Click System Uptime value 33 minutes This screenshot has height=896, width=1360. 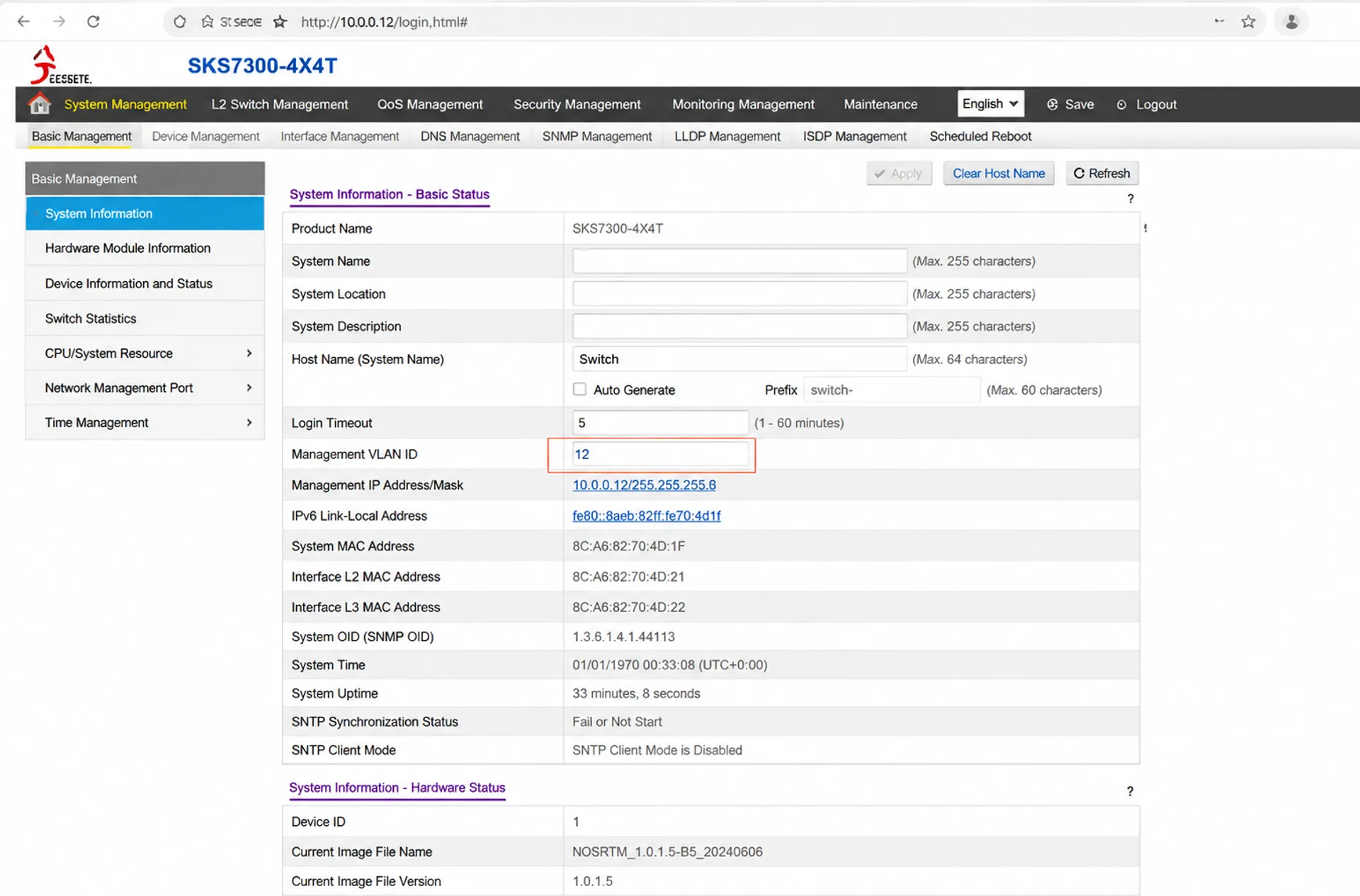(636, 693)
